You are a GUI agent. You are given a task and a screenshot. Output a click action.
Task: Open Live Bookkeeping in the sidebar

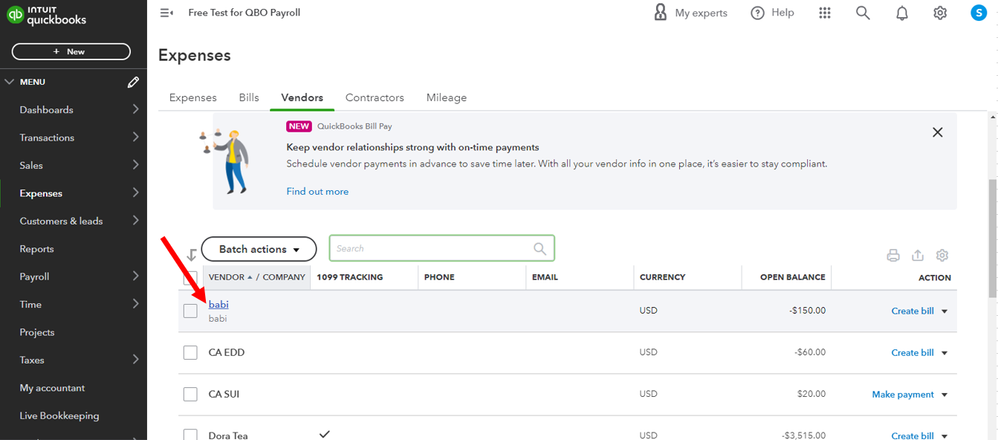pyautogui.click(x=59, y=416)
